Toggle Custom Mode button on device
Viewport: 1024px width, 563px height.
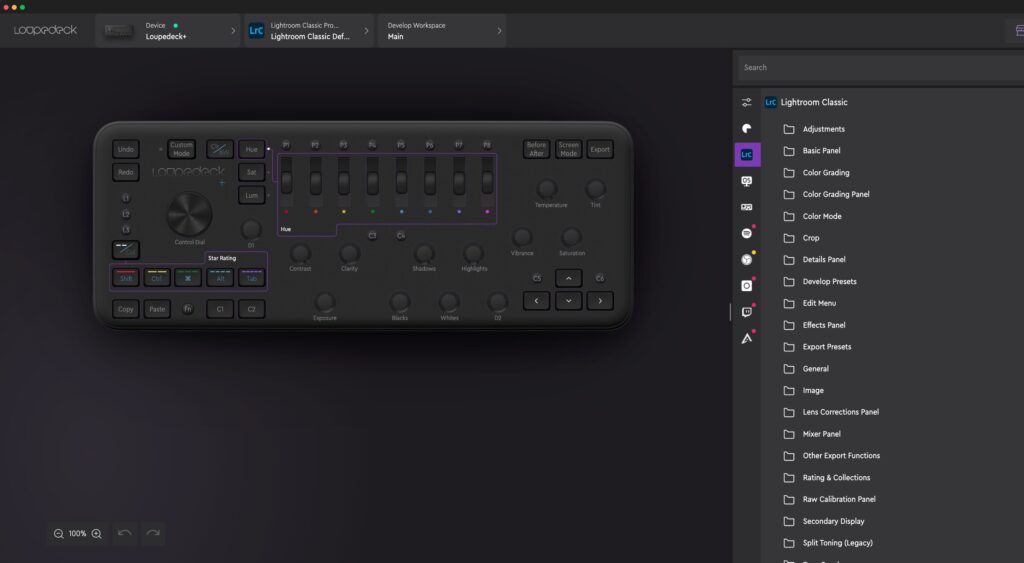click(182, 150)
